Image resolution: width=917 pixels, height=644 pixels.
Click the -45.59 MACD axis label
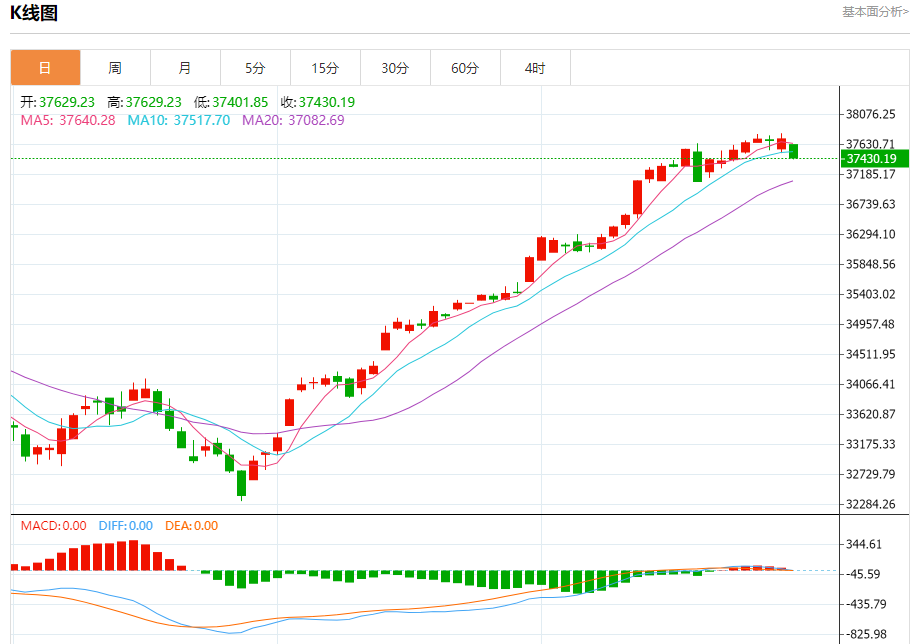pyautogui.click(x=863, y=574)
